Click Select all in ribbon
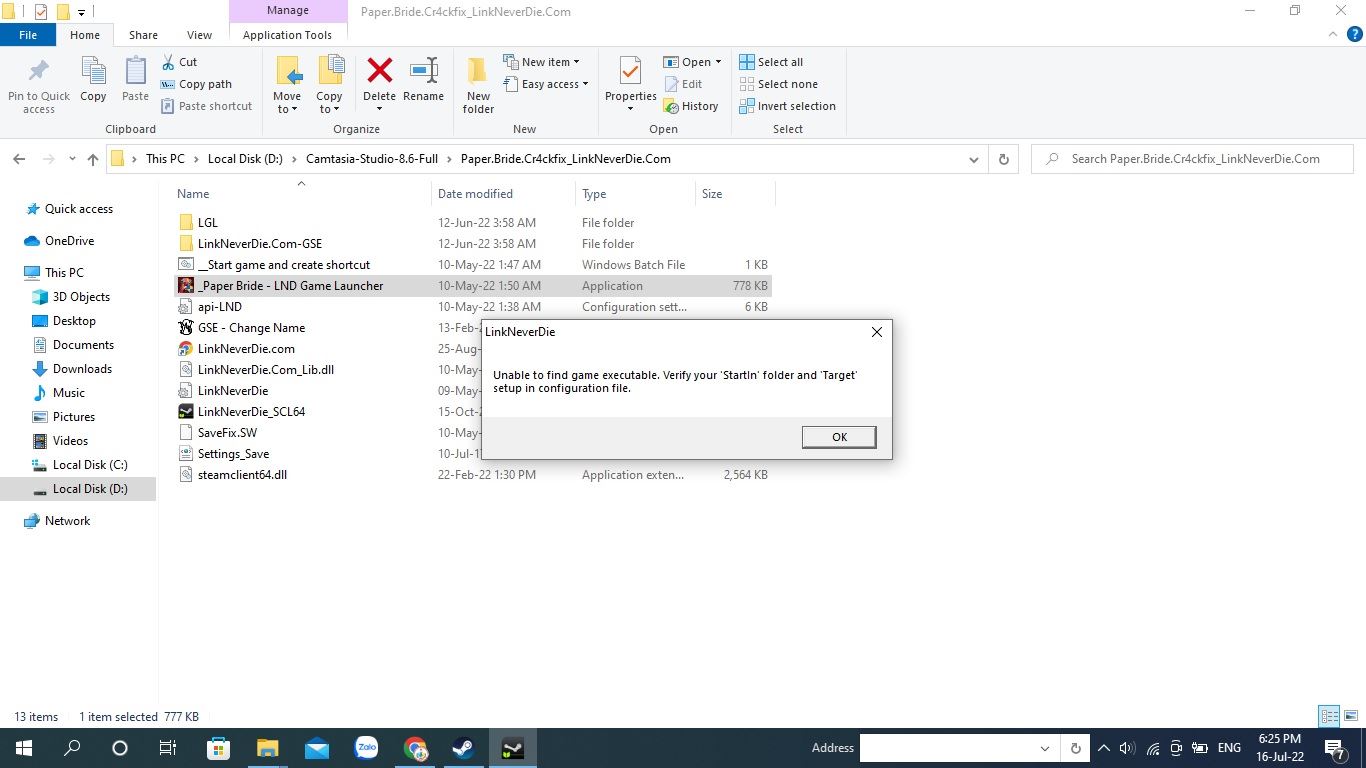The width and height of the screenshot is (1366, 768). tap(771, 62)
